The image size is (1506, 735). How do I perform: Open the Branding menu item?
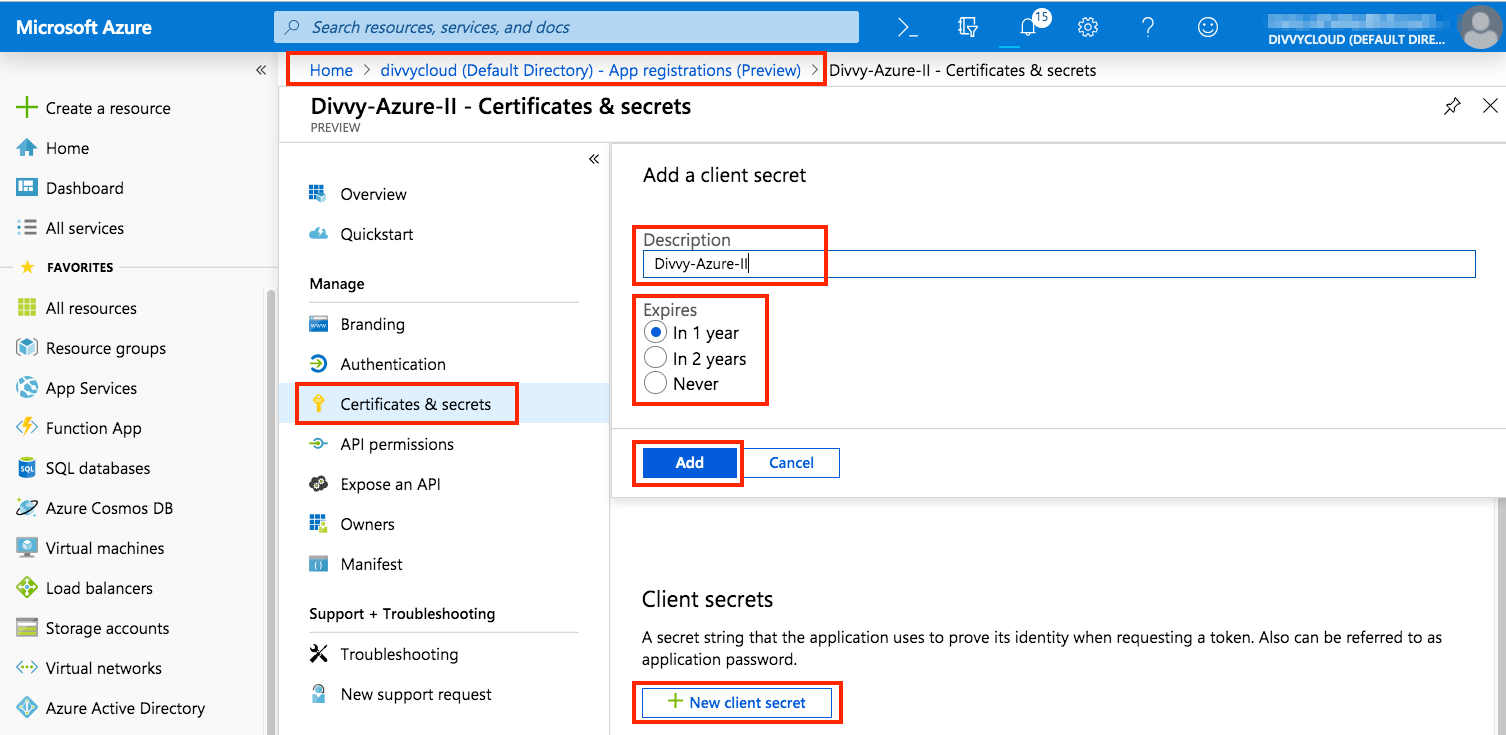(x=444, y=324)
